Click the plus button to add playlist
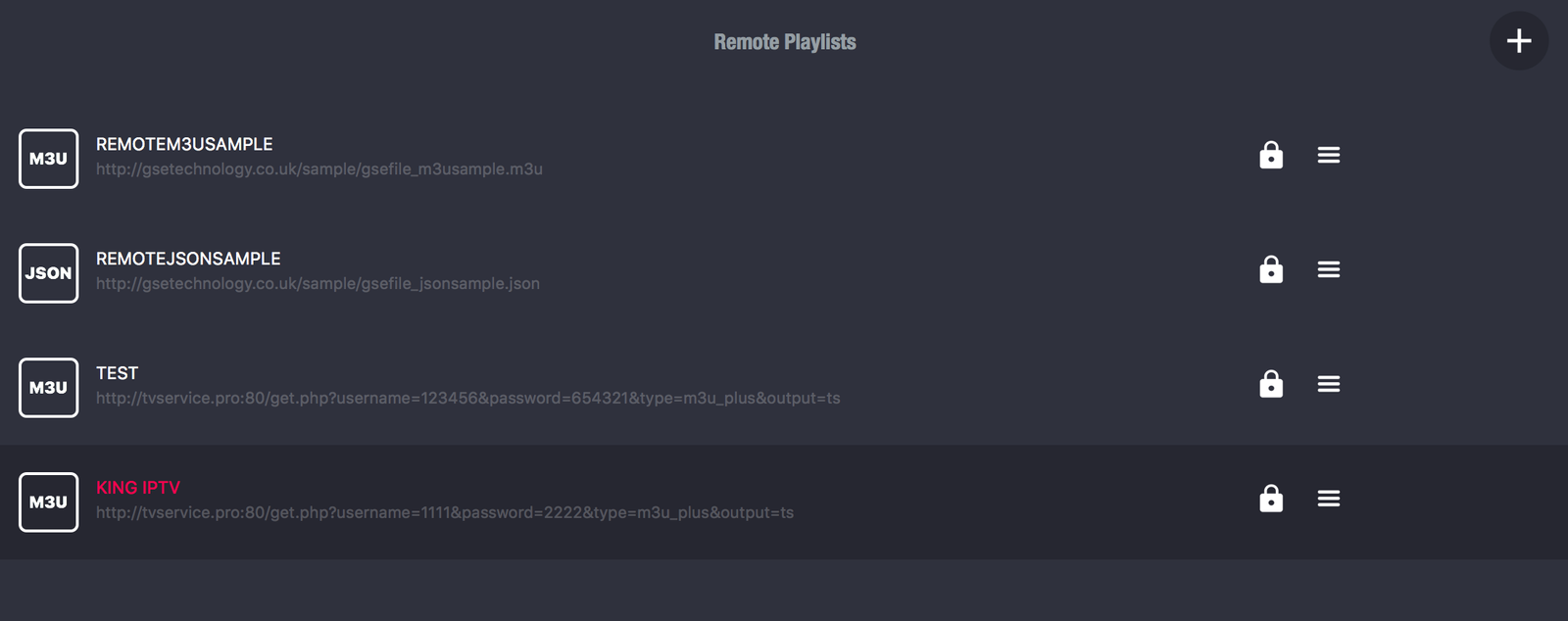This screenshot has width=1568, height=621. coord(1518,41)
